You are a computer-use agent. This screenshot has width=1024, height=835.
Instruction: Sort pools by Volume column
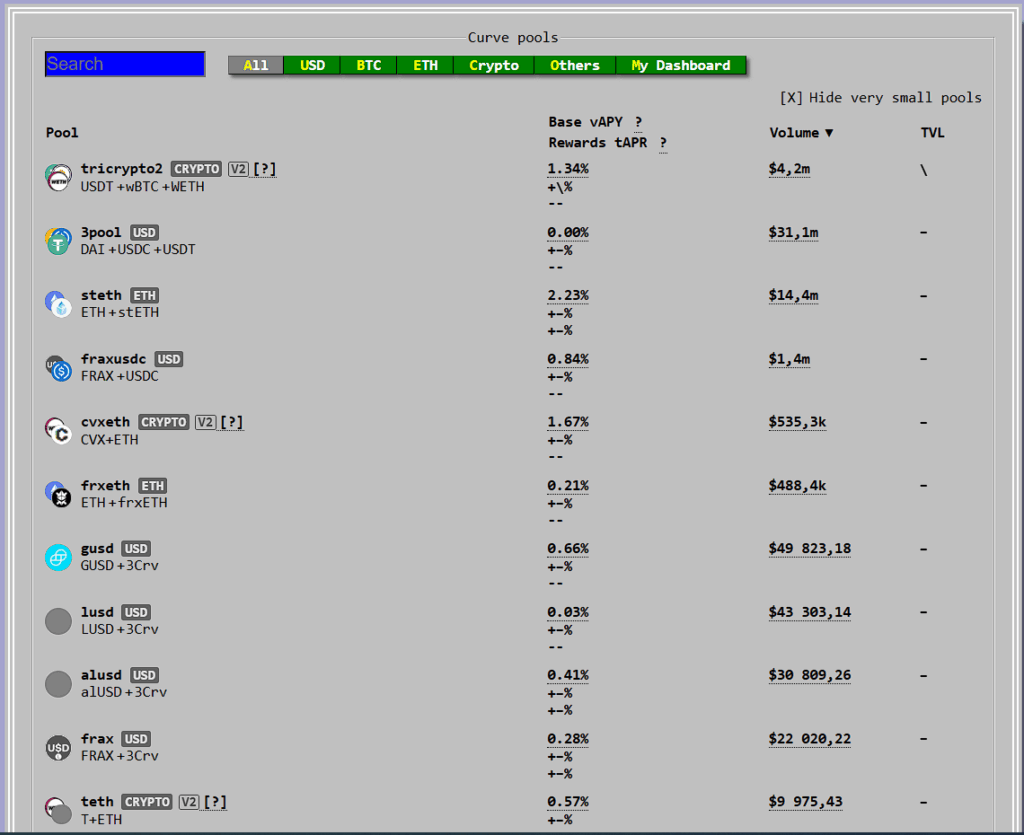point(800,133)
